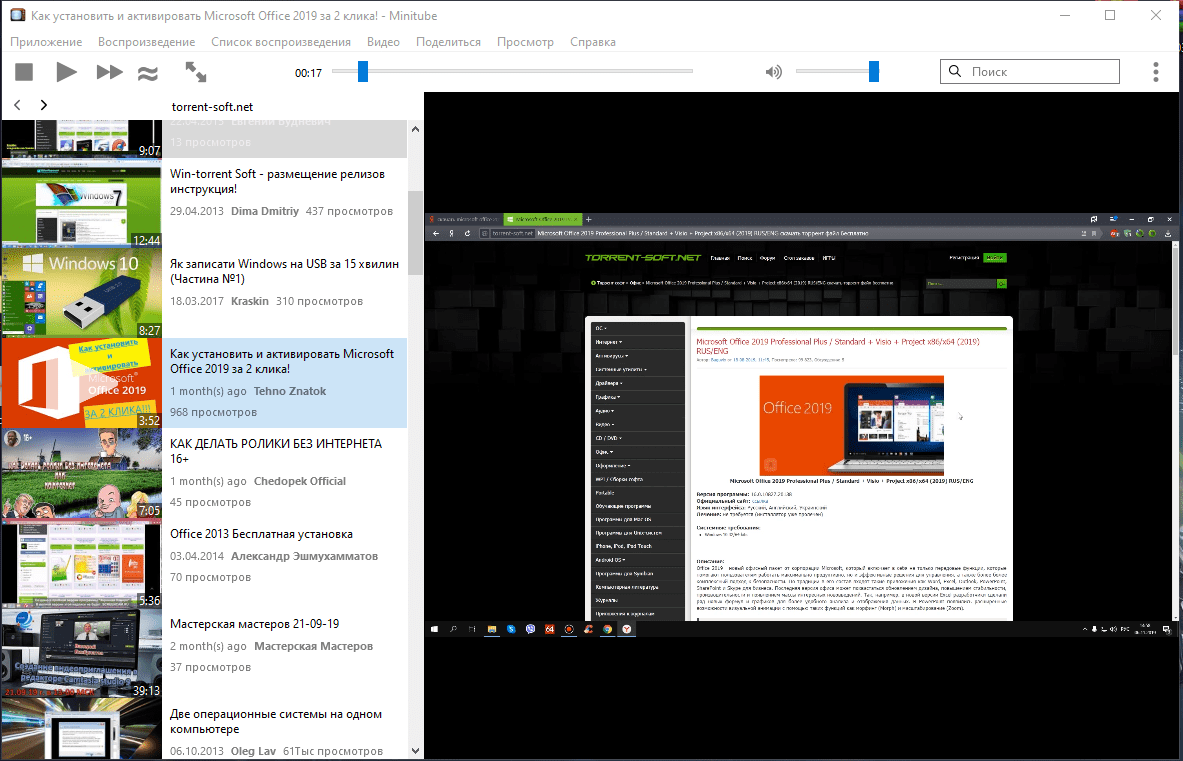
Task: Open 'КАК ДЕЛАТЬ РОЛИКИ БЕЗ ИНТЕРНЕТА' title
Action: (275, 451)
